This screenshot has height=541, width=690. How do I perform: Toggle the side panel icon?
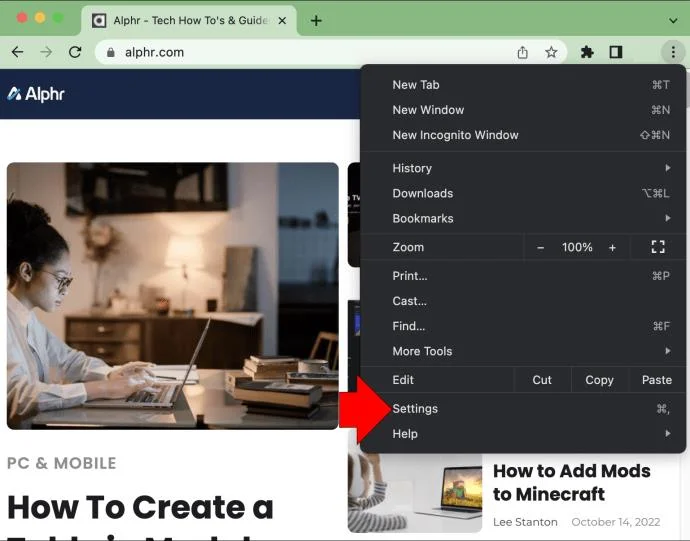(x=616, y=52)
